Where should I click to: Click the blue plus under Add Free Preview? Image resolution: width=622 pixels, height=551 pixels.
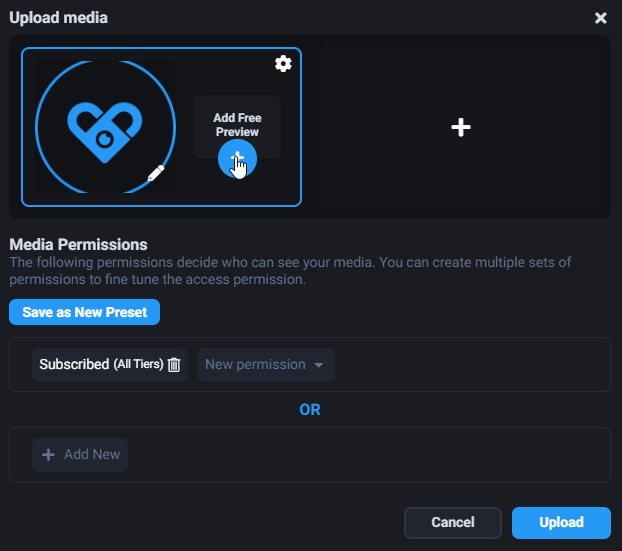[x=237, y=158]
